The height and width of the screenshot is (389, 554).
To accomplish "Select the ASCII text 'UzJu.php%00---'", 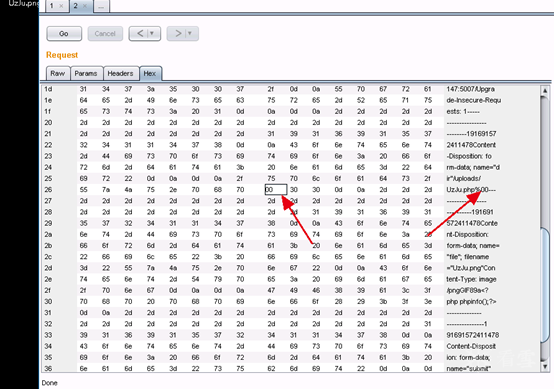I will (x=471, y=190).
